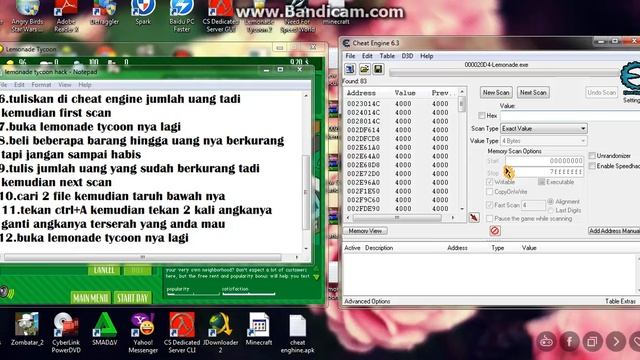Click the gamepad icon in bottom-right overlay

546,341
